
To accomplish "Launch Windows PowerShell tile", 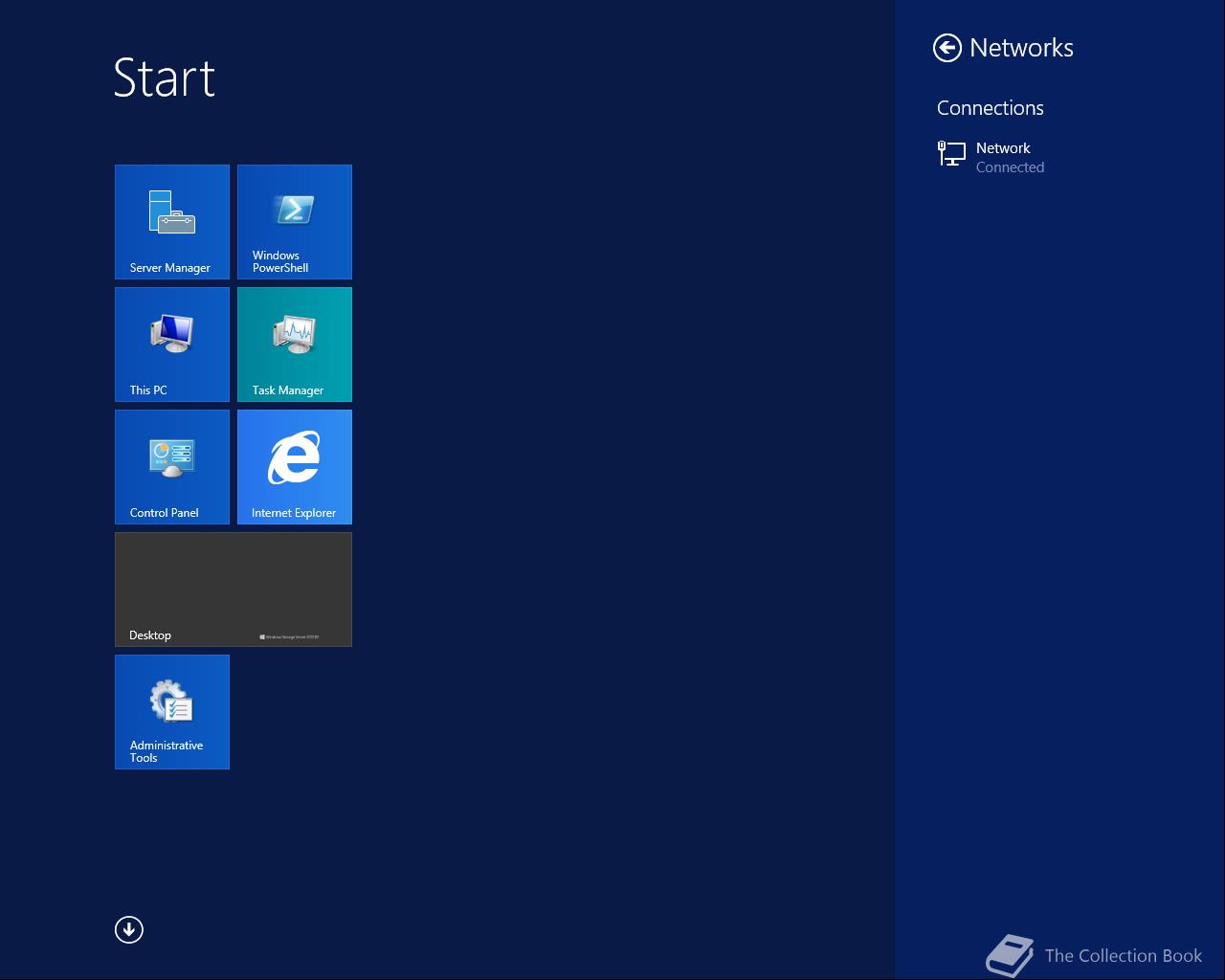I will click(x=295, y=222).
